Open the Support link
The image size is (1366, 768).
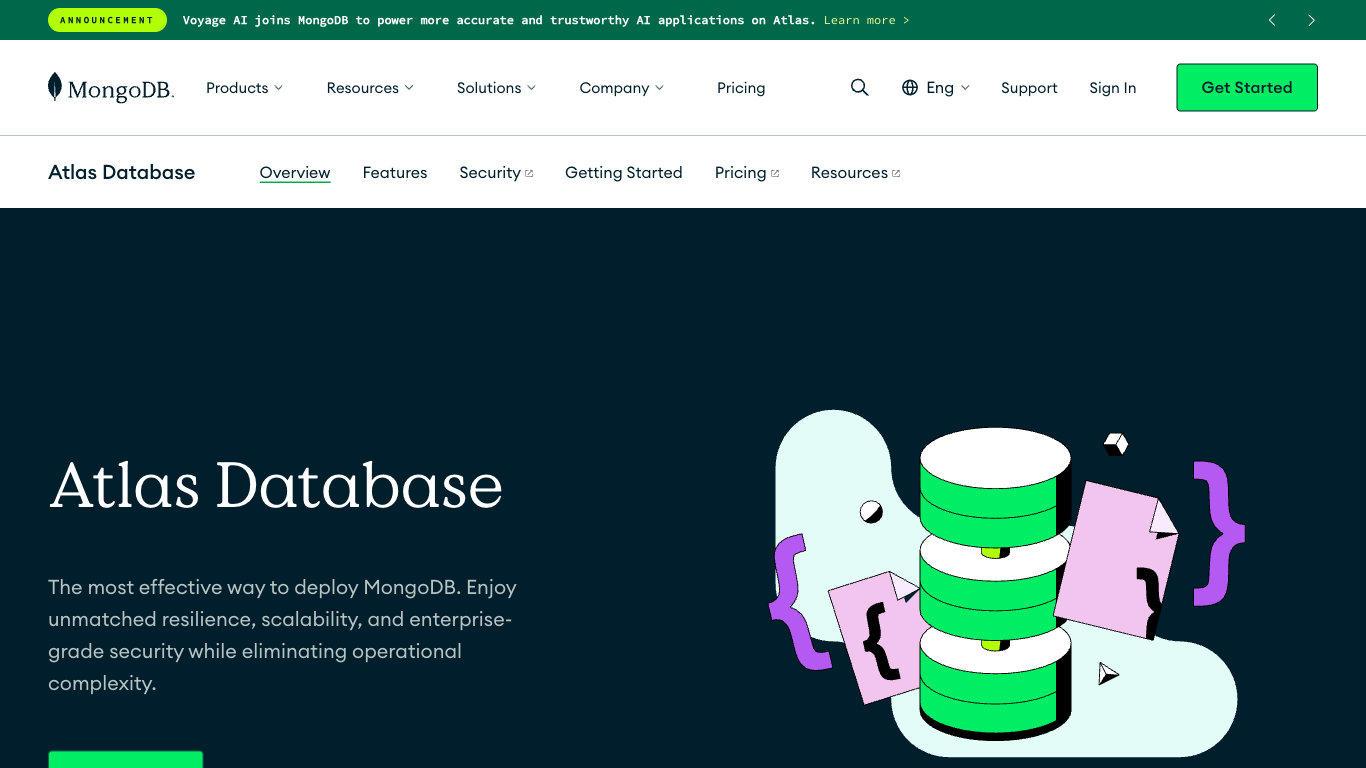(1029, 88)
